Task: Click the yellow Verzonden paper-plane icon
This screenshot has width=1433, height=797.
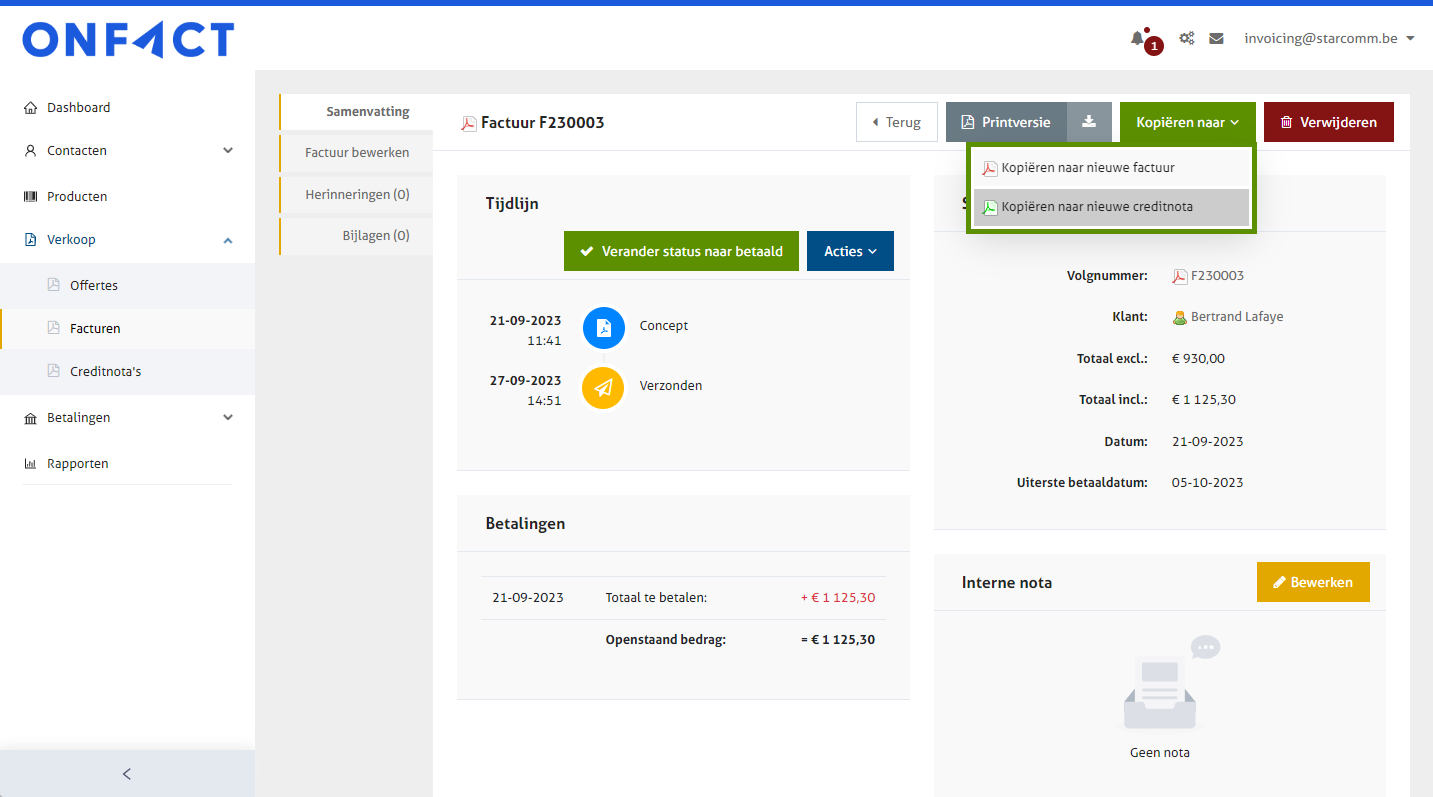Action: 603,388
